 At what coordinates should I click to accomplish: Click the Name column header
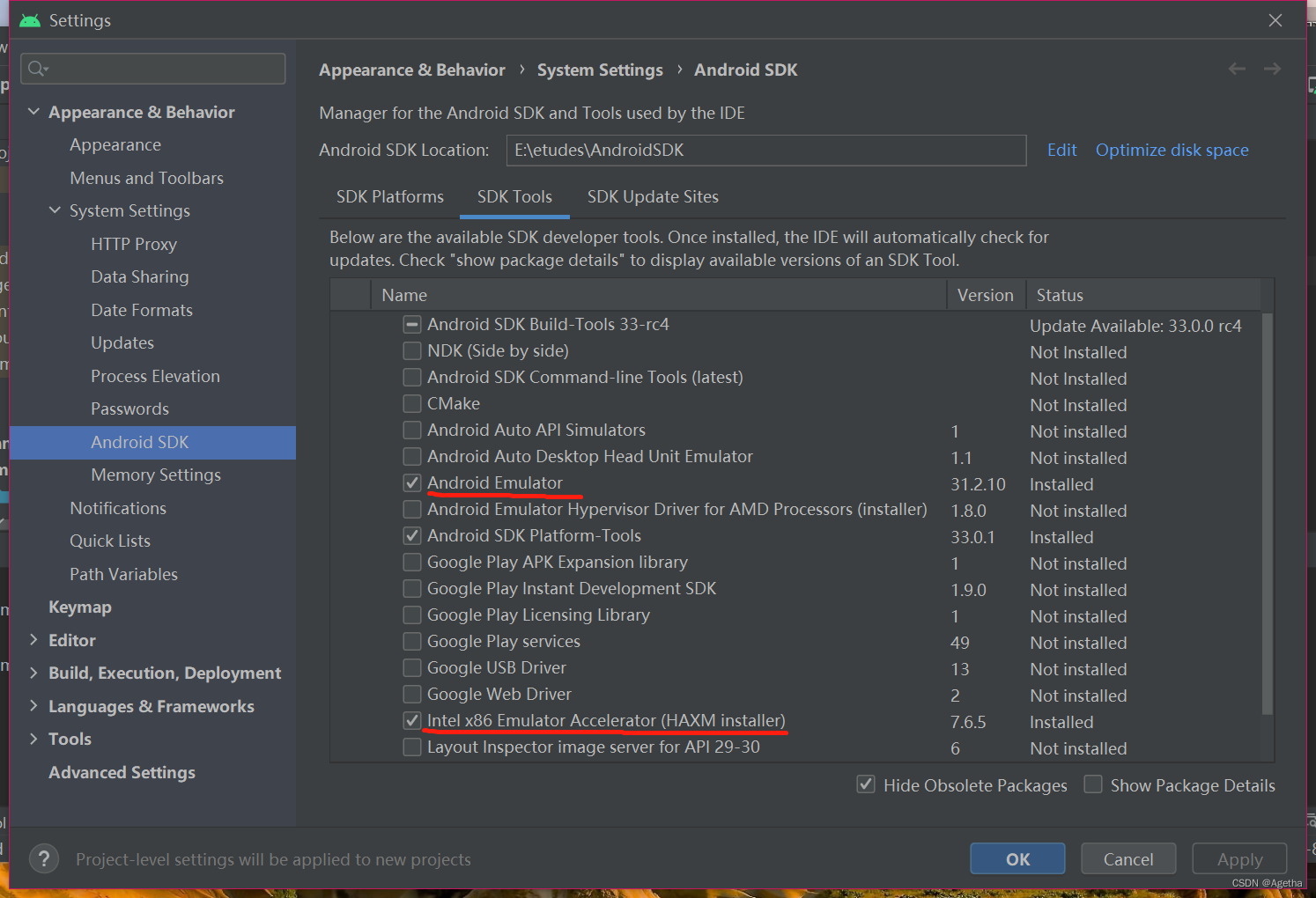[x=659, y=295]
